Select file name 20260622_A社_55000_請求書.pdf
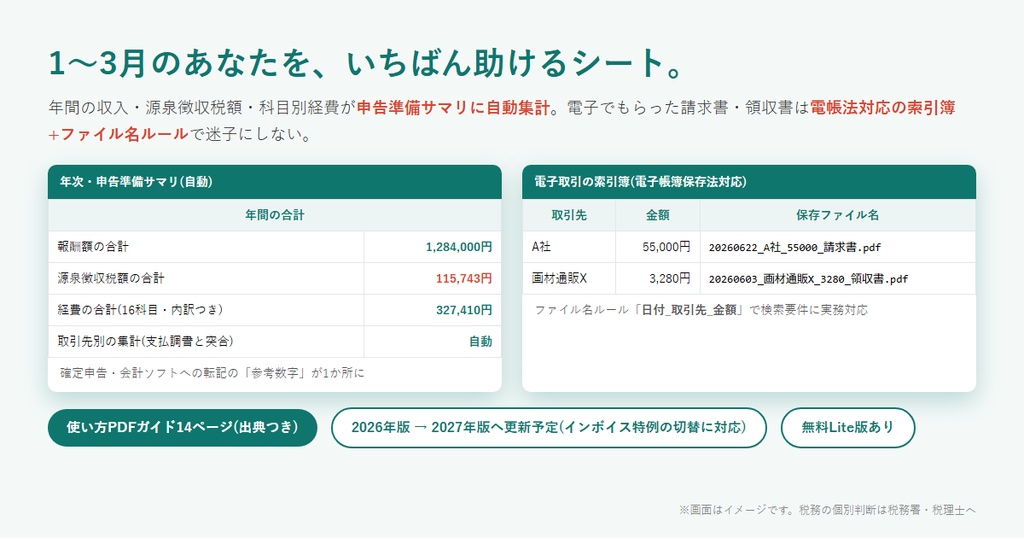 click(795, 247)
